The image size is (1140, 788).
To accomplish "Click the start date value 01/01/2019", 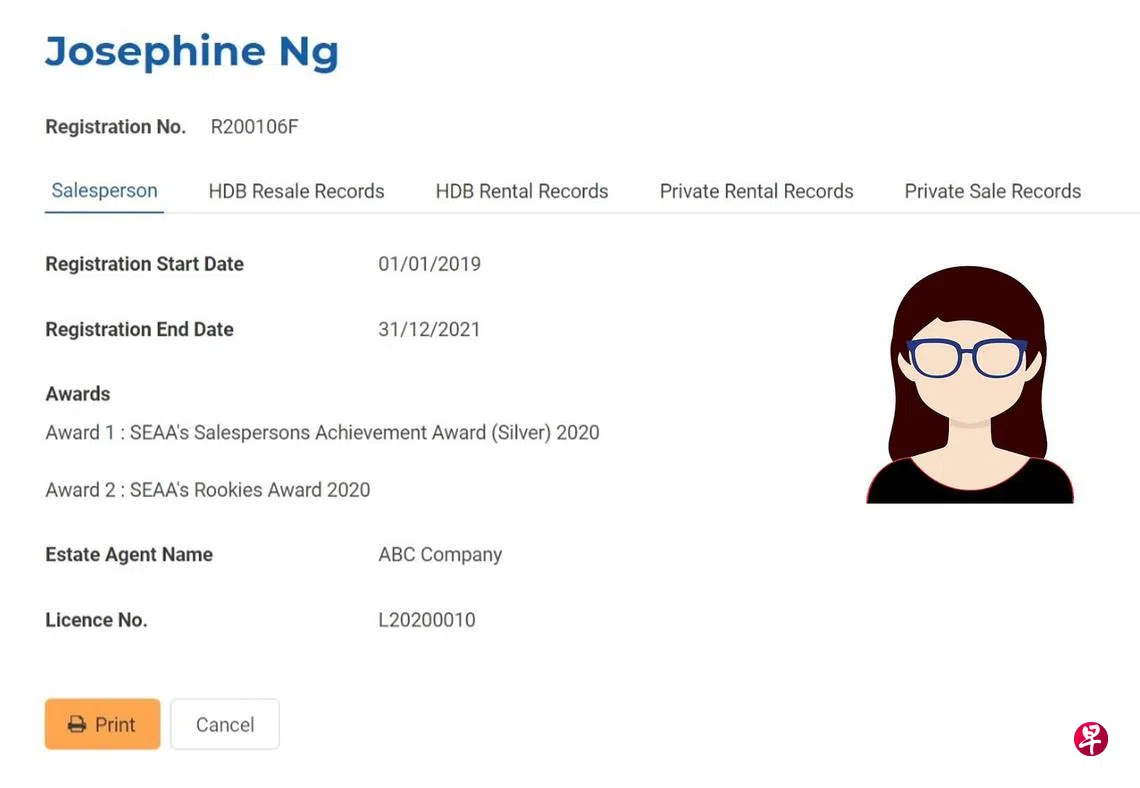I will pos(429,264).
